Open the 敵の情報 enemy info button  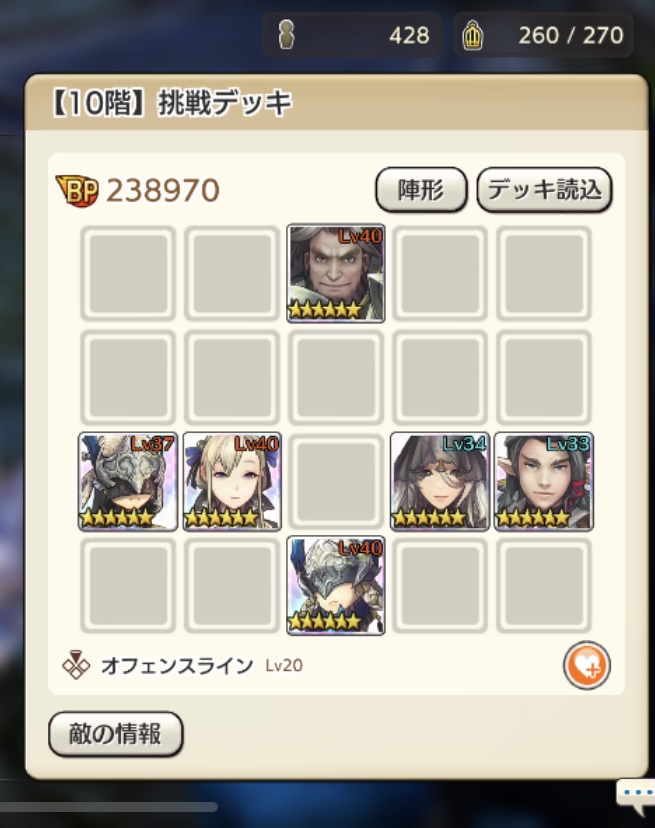click(x=115, y=734)
